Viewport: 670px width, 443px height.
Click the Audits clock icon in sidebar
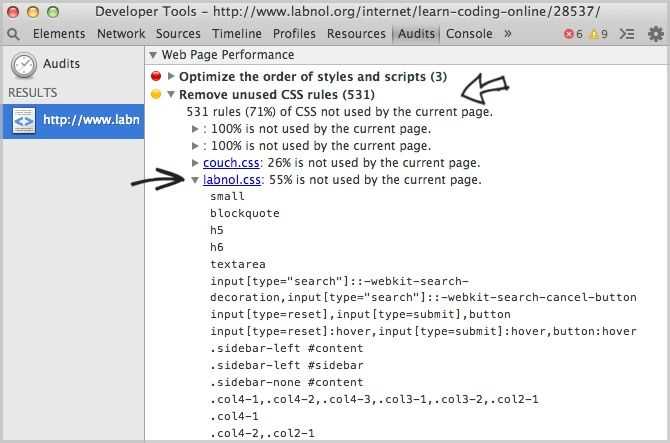pos(24,65)
